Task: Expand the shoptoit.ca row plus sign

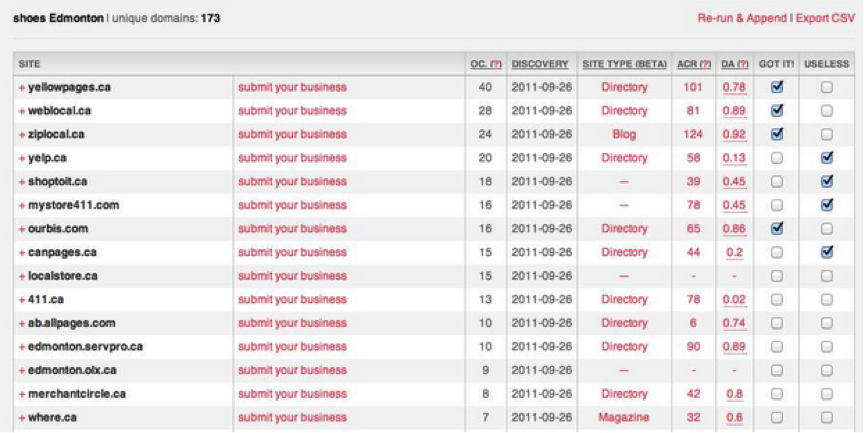Action: [x=22, y=182]
